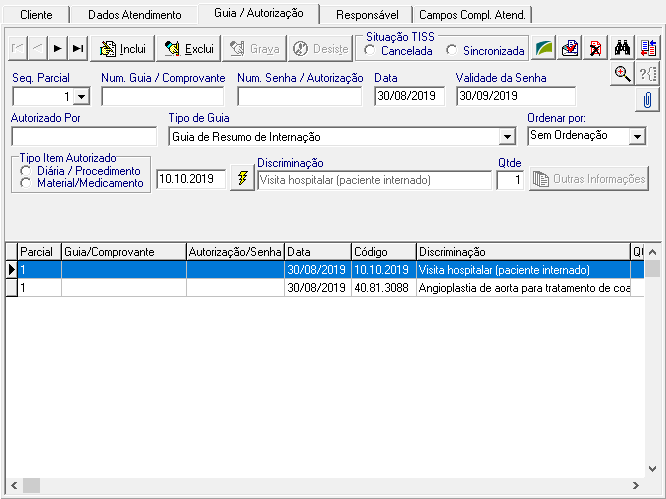Click the green leaf toolbar icon
Screen dimensions: 666x499
tap(544, 48)
